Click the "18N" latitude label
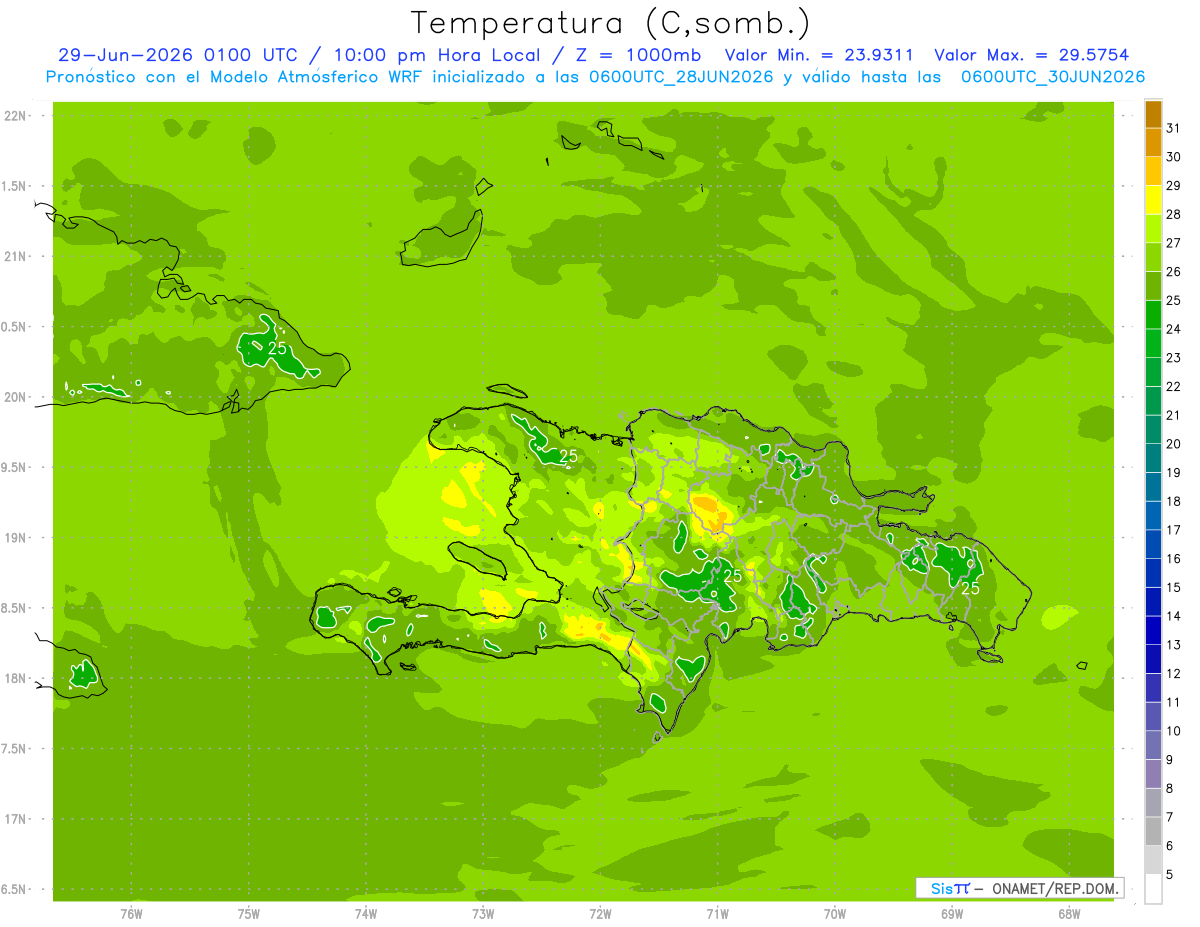1200x927 pixels. 16,678
